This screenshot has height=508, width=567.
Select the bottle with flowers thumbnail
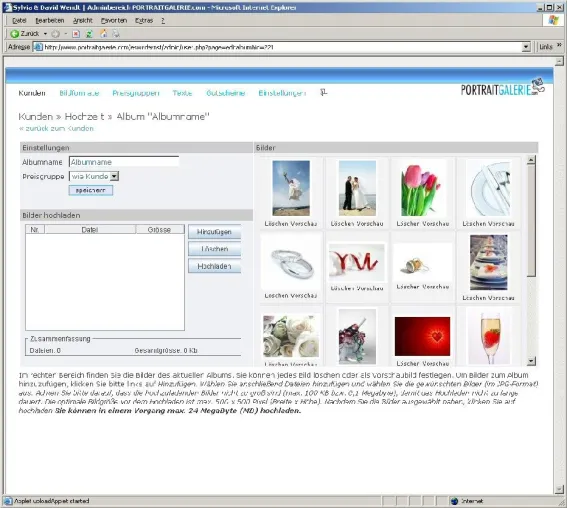[357, 336]
